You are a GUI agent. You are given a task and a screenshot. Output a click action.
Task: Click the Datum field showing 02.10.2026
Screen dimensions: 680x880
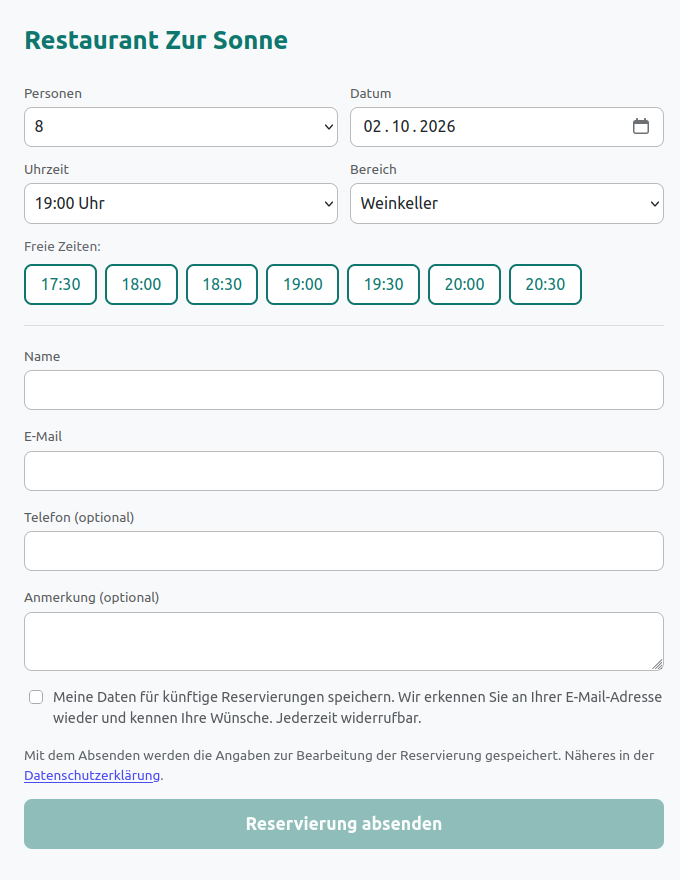click(x=507, y=127)
